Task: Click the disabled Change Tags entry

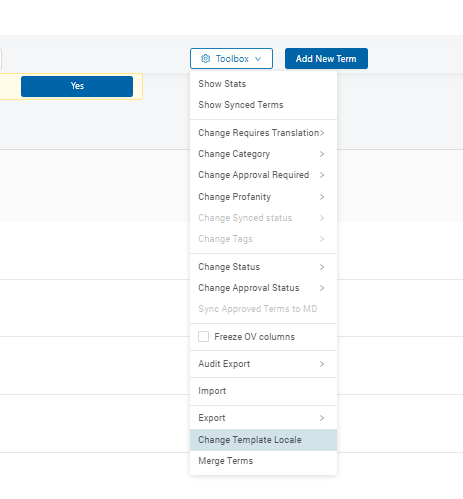Action: 263,239
